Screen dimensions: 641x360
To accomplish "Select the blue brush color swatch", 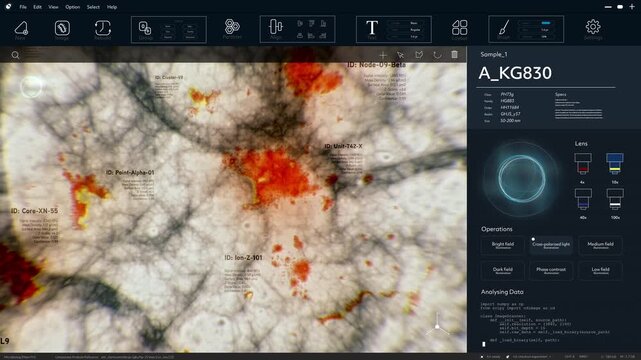I will 546,23.
